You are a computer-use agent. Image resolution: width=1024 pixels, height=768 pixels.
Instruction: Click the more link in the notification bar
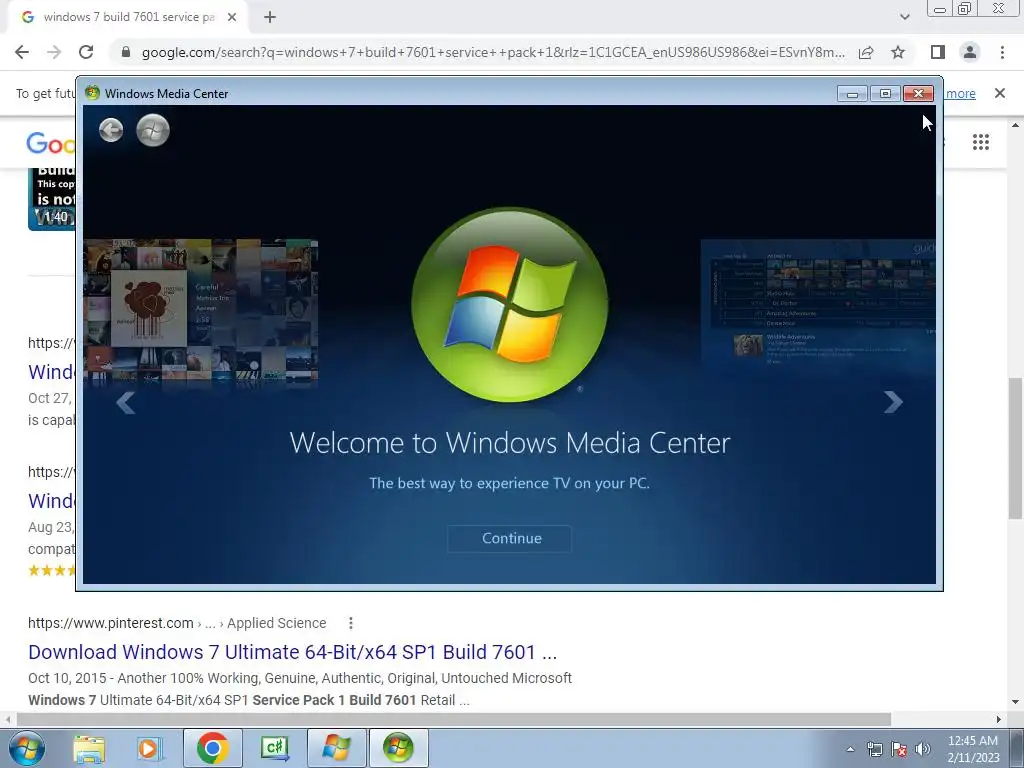pos(960,93)
